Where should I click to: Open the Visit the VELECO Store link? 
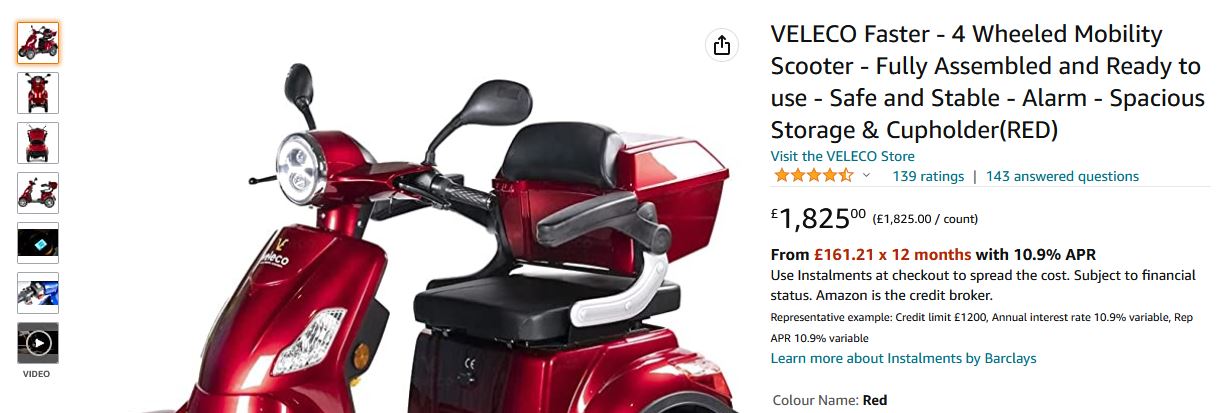click(842, 156)
